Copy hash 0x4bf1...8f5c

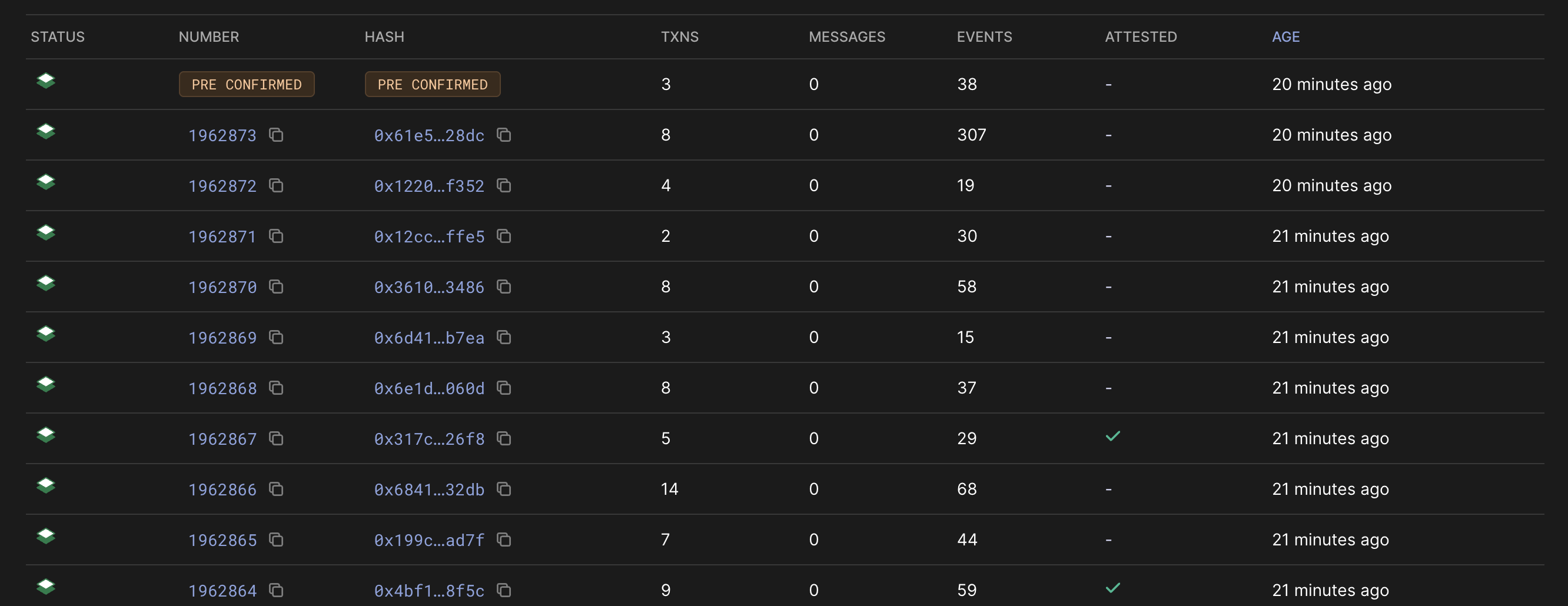click(x=504, y=590)
